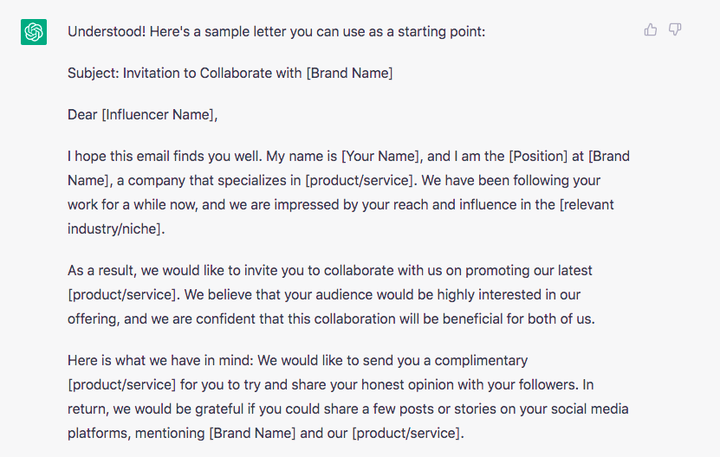Click the "industry/niche]" placeholder text
Screen dimensions: 720x457
114,229
